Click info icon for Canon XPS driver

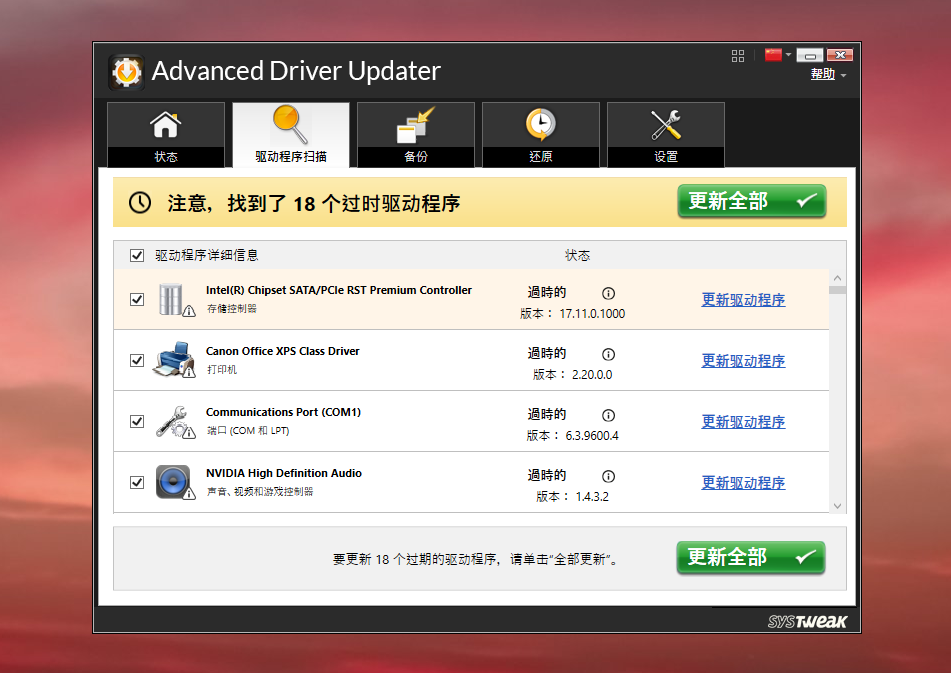608,354
